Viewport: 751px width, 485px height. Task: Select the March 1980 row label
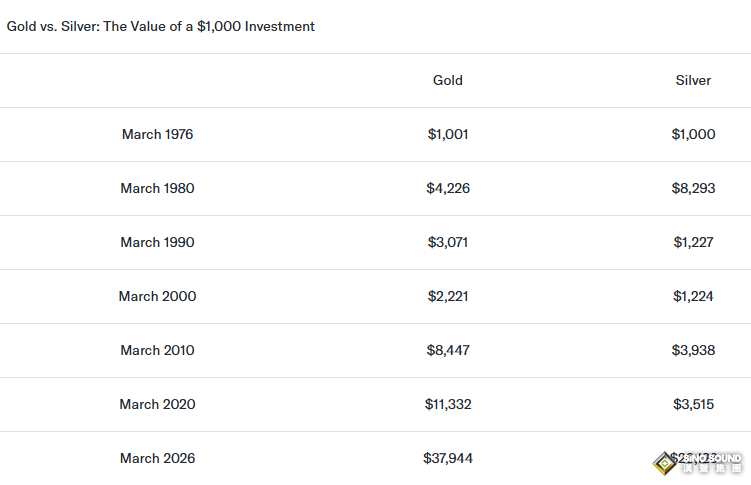coord(157,188)
